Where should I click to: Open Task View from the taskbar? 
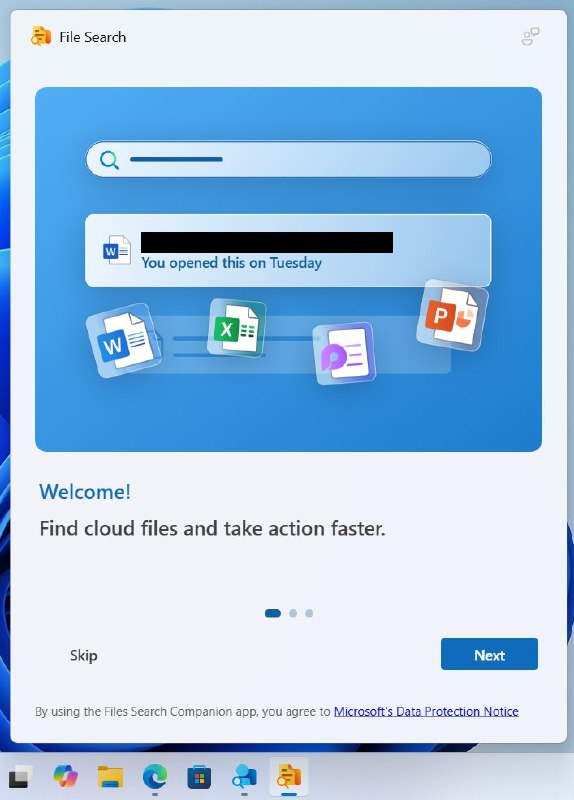[x=20, y=777]
